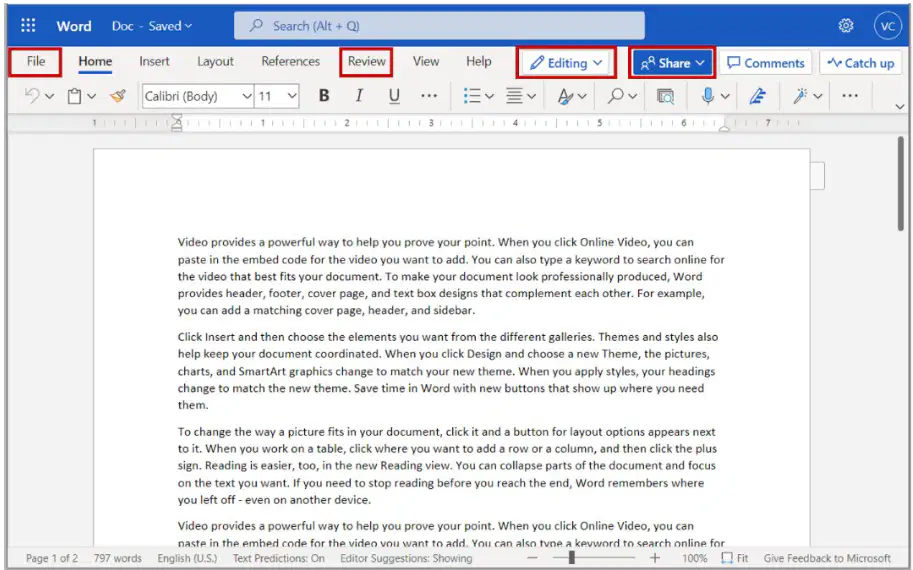Viewport: 913px width, 570px height.
Task: Toggle Editor Suggestions: Showing status
Action: pos(406,558)
